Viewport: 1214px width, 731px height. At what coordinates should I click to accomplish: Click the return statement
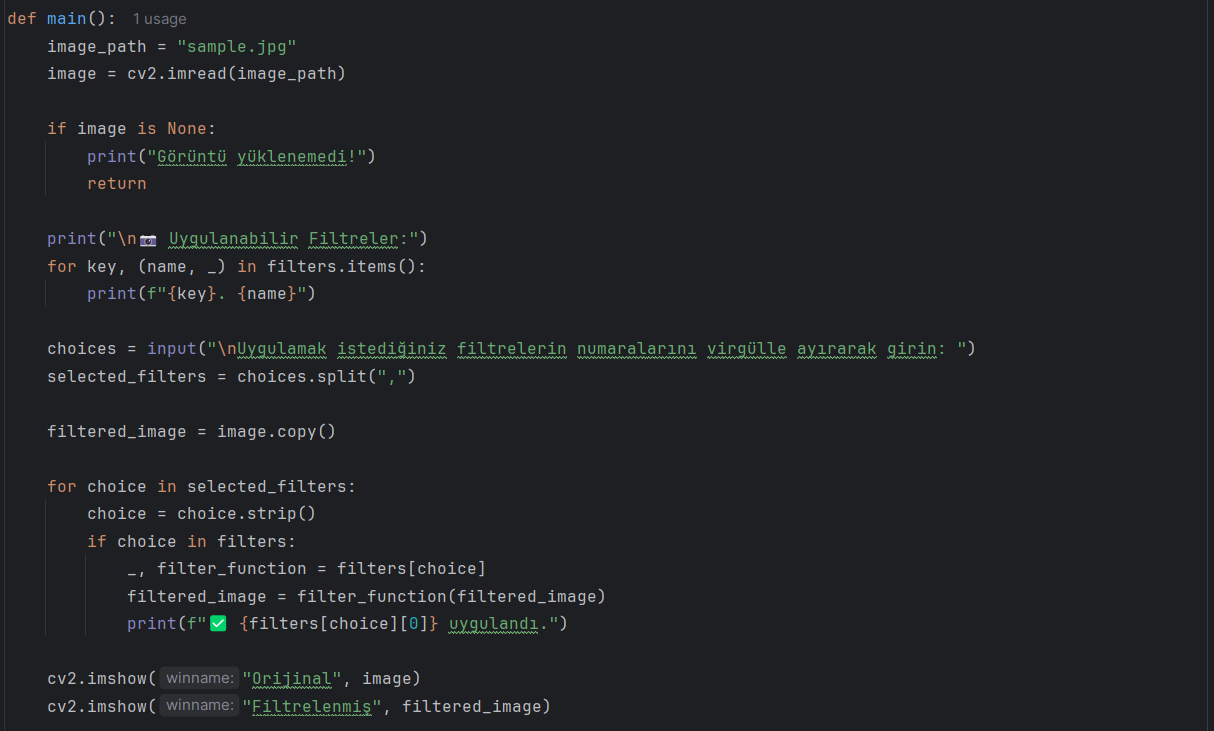[x=116, y=184]
